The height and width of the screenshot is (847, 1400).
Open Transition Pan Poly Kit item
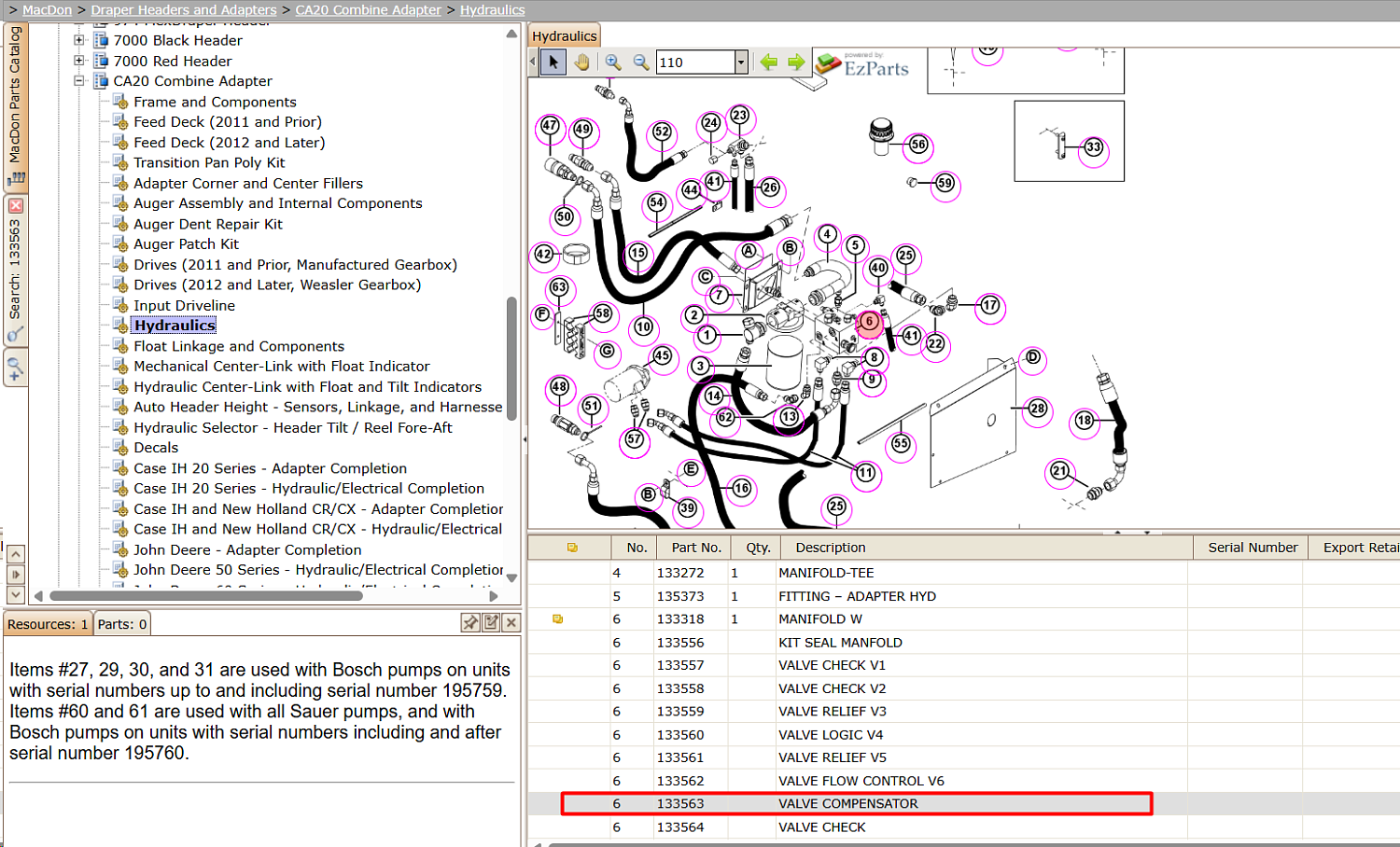tap(209, 162)
